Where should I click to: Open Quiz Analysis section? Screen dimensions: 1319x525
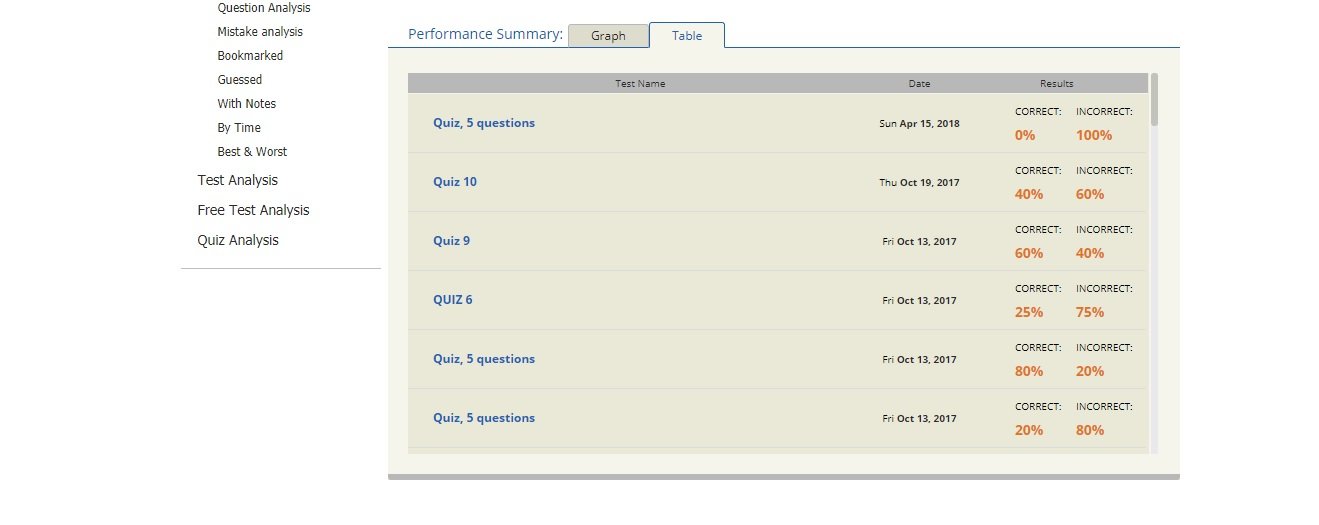(238, 240)
